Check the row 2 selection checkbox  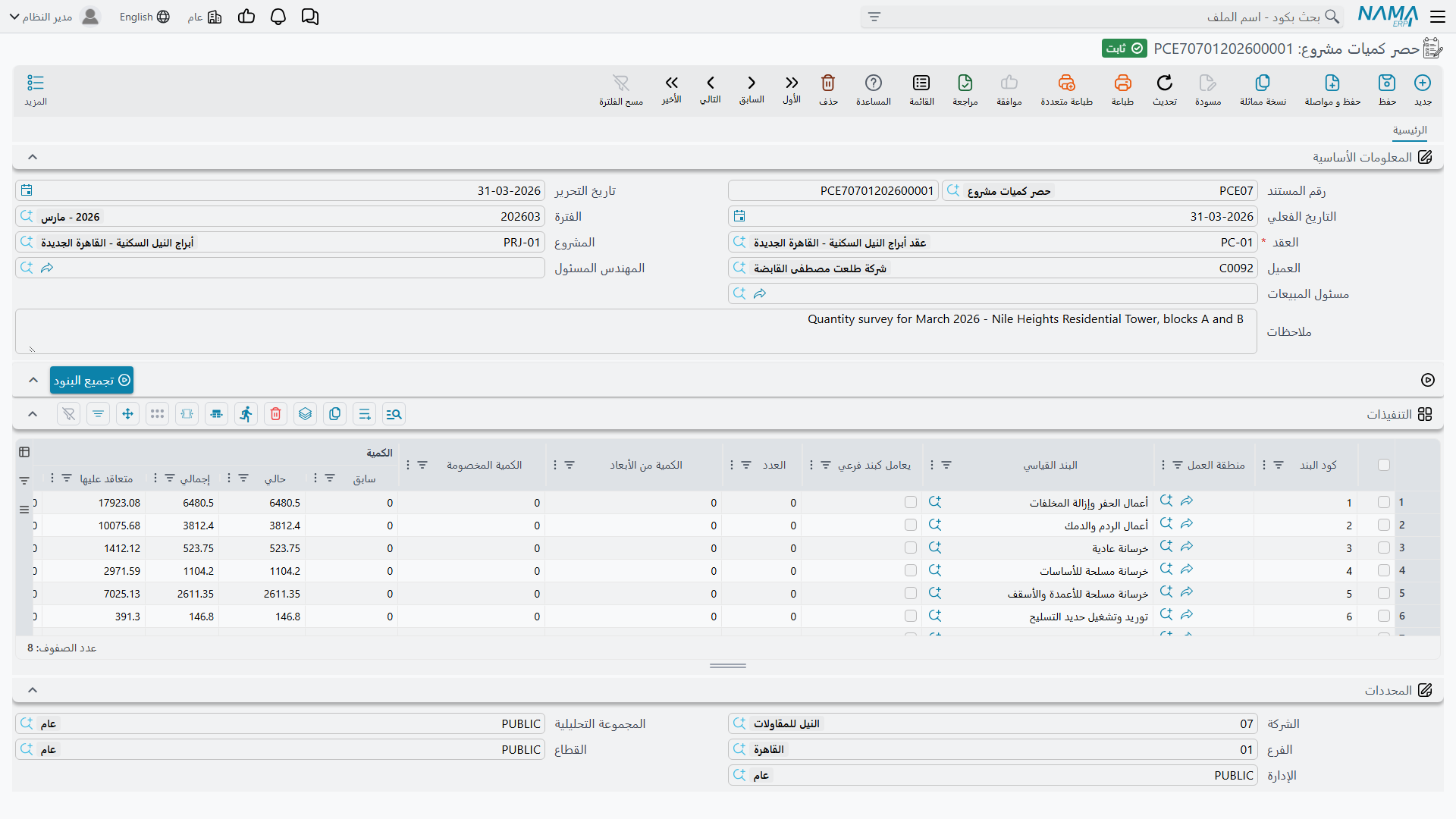tap(1384, 525)
